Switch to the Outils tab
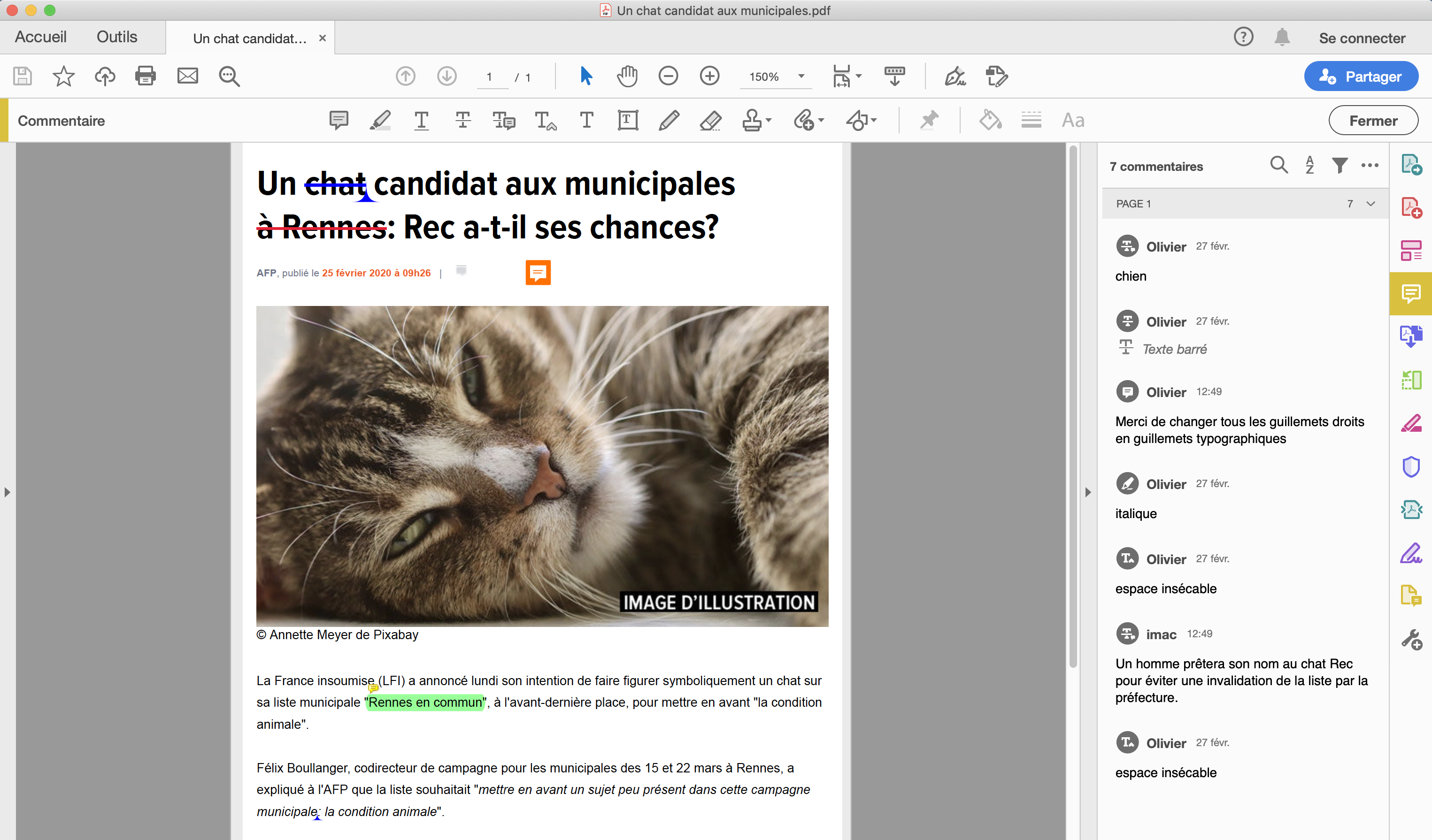Image resolution: width=1432 pixels, height=840 pixels. tap(117, 37)
